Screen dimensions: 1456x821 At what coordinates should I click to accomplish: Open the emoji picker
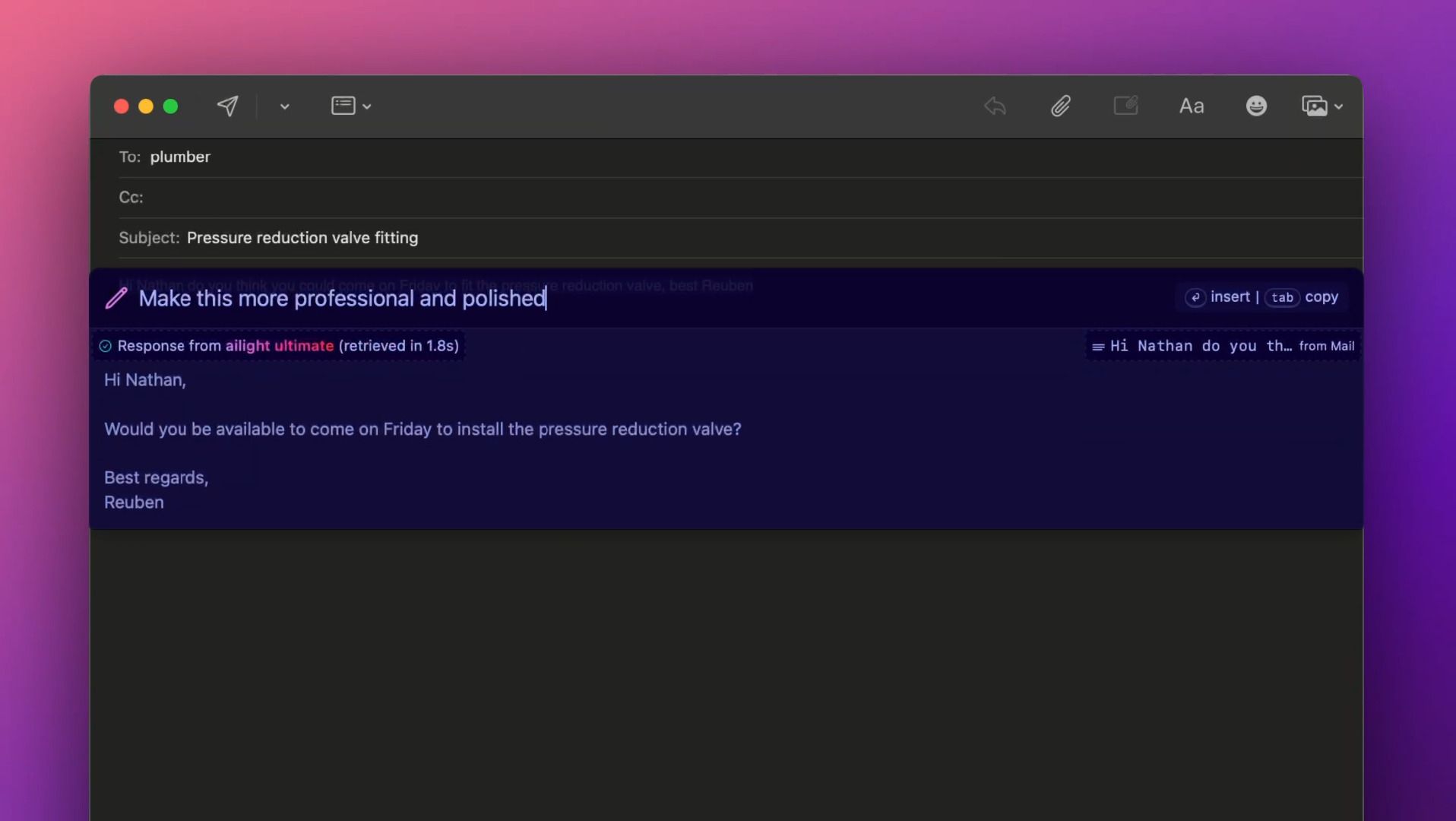pos(1257,106)
